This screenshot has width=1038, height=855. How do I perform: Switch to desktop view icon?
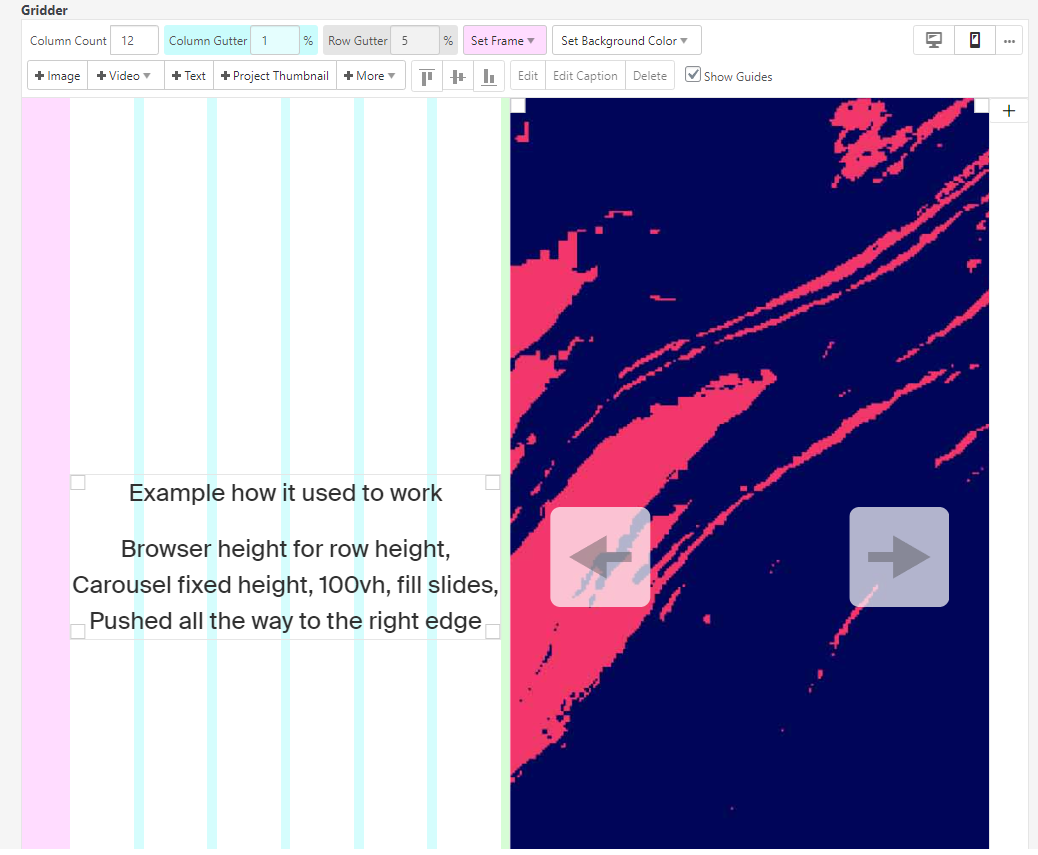[934, 41]
